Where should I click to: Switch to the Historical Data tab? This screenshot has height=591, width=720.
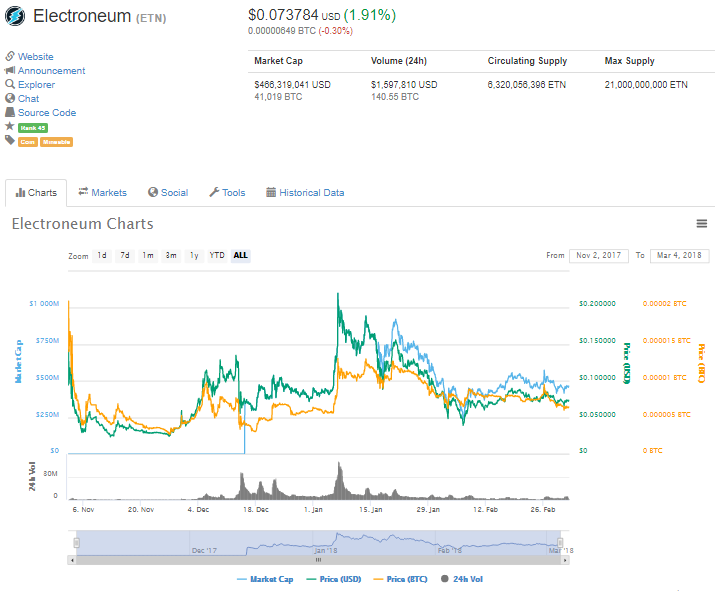305,193
